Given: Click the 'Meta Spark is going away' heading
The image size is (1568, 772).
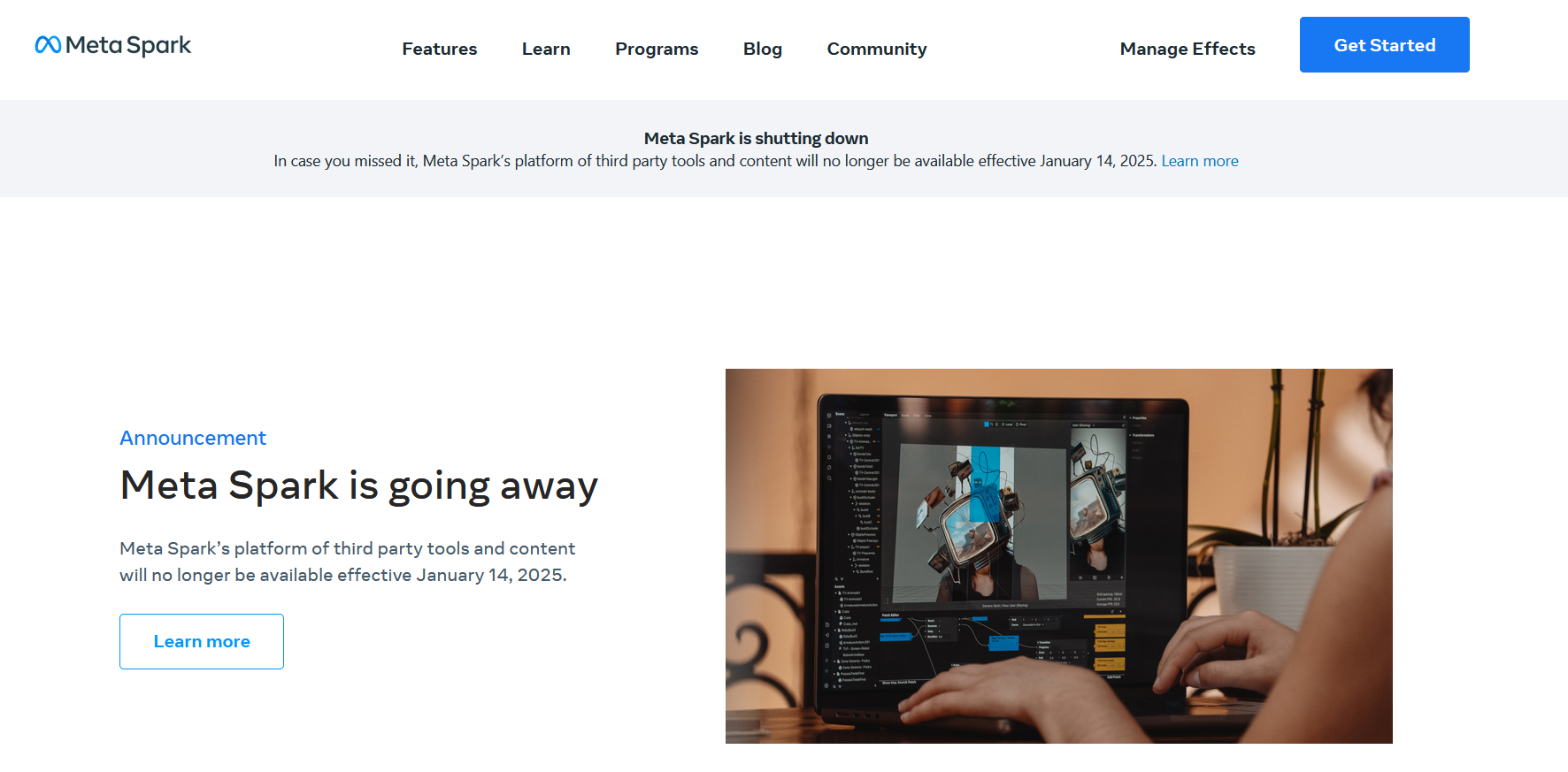Looking at the screenshot, I should coord(359,485).
